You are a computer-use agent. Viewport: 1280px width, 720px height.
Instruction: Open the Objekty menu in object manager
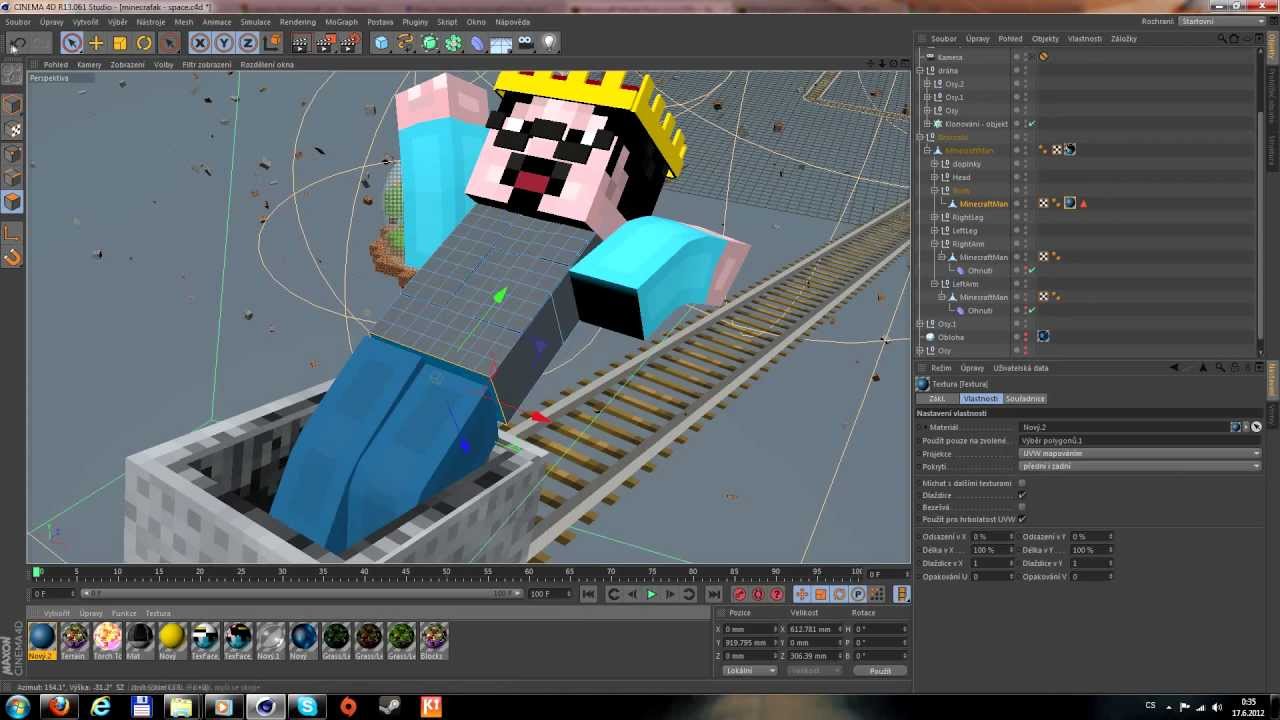tap(1045, 39)
